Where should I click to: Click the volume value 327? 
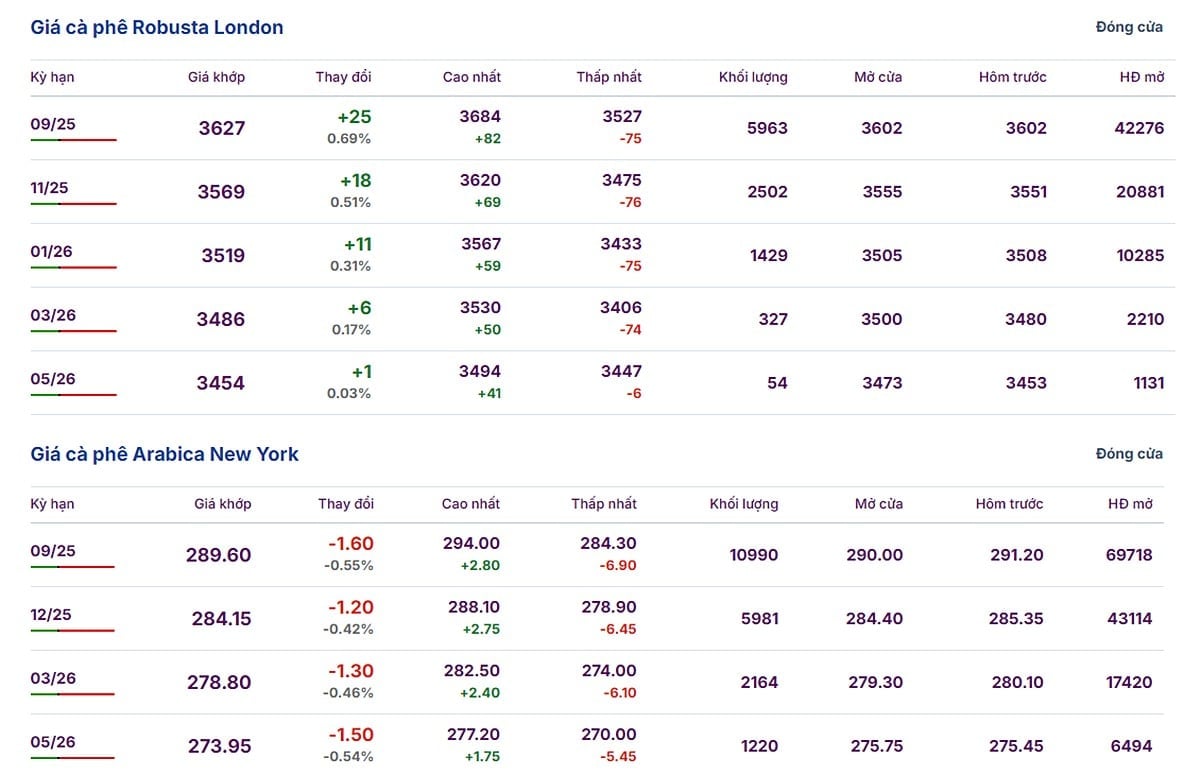point(773,320)
